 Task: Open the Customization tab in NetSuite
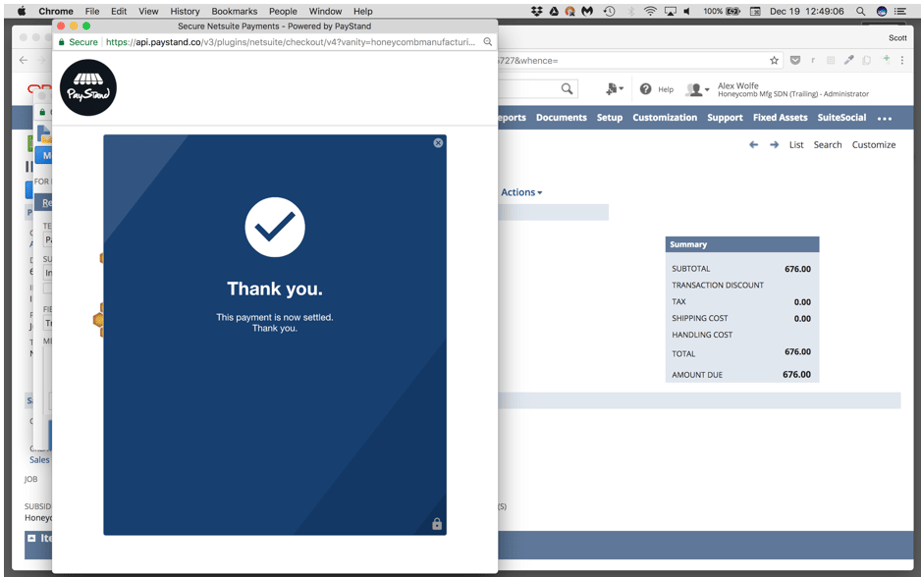point(665,118)
